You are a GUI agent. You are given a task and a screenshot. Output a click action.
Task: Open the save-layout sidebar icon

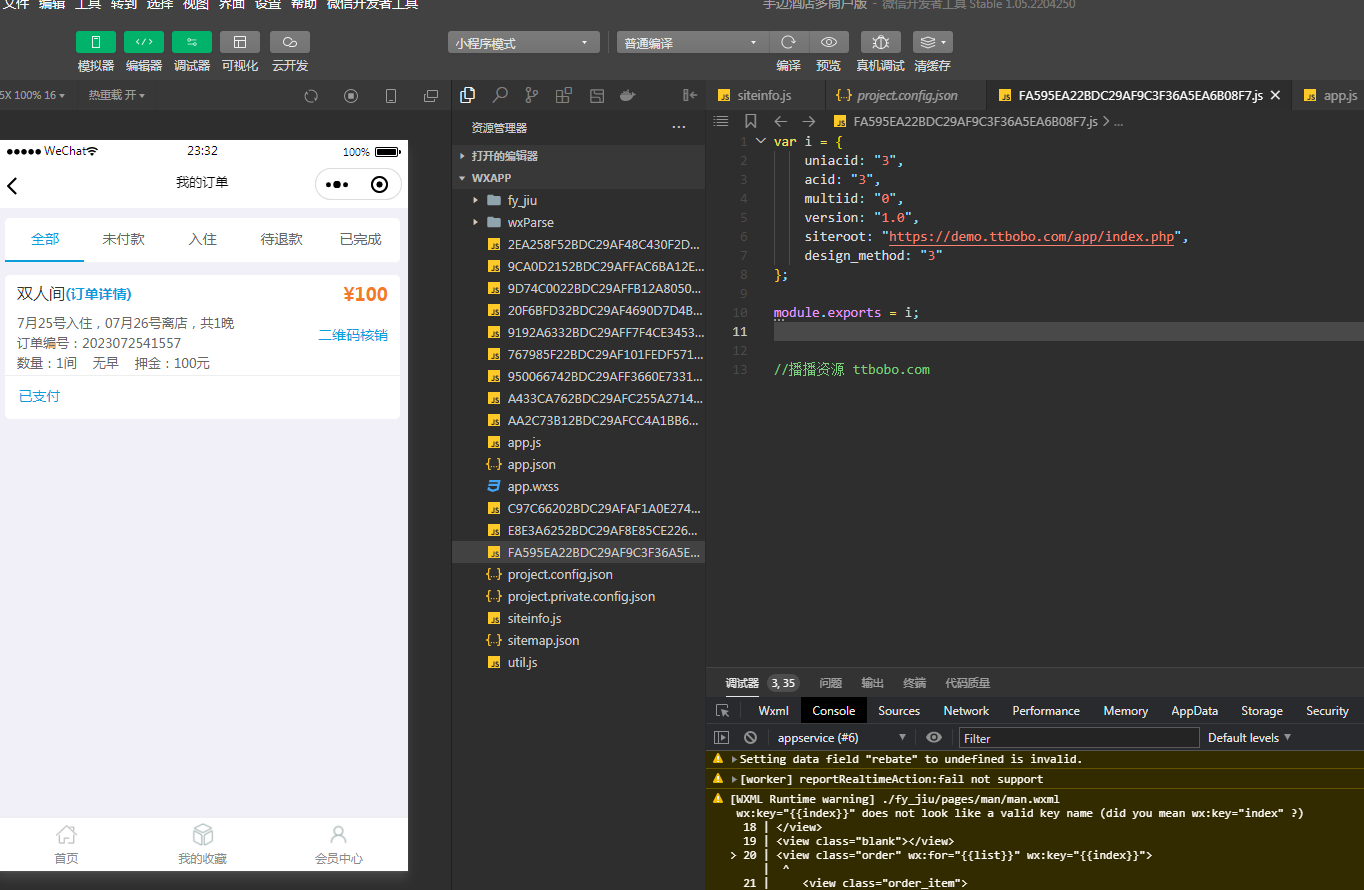coord(597,95)
